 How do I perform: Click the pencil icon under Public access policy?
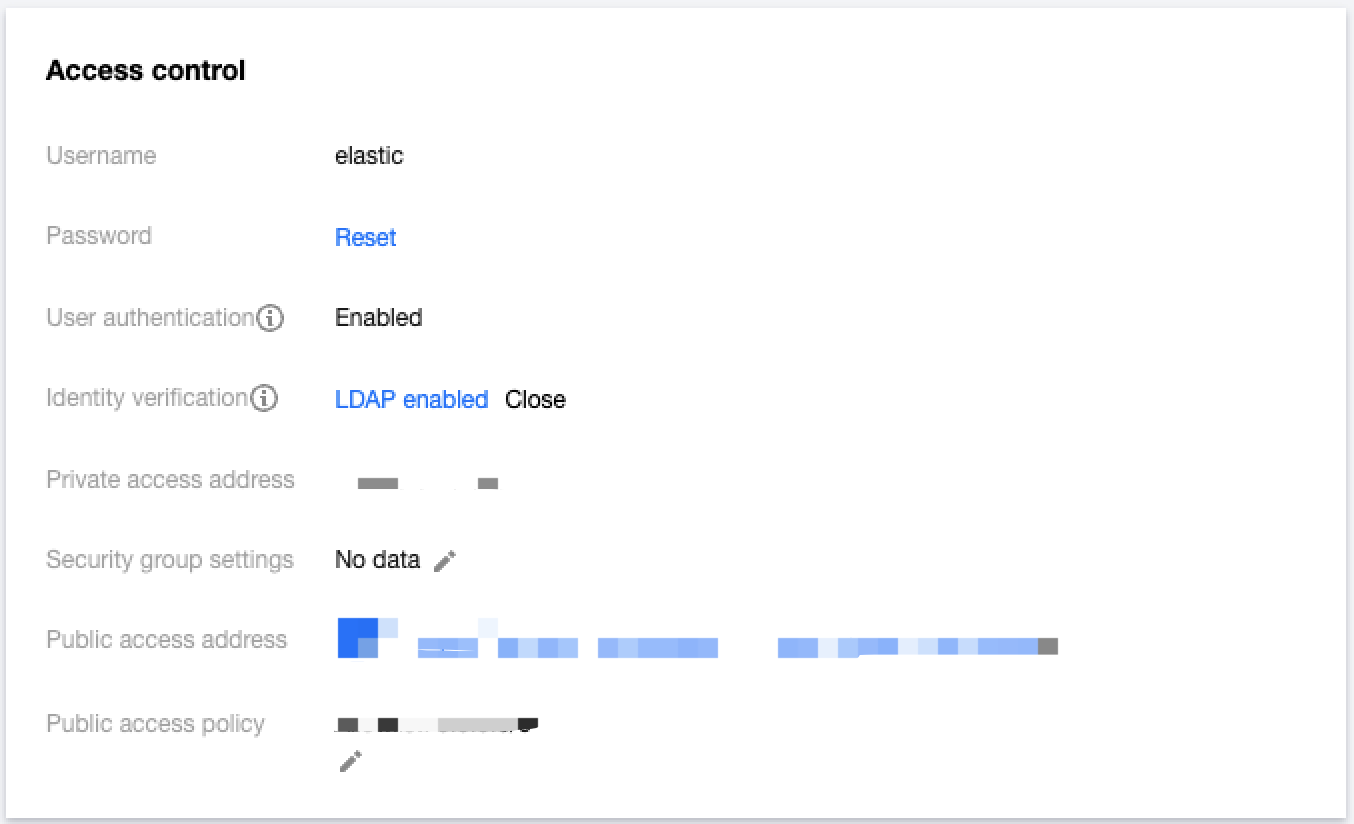(x=350, y=761)
